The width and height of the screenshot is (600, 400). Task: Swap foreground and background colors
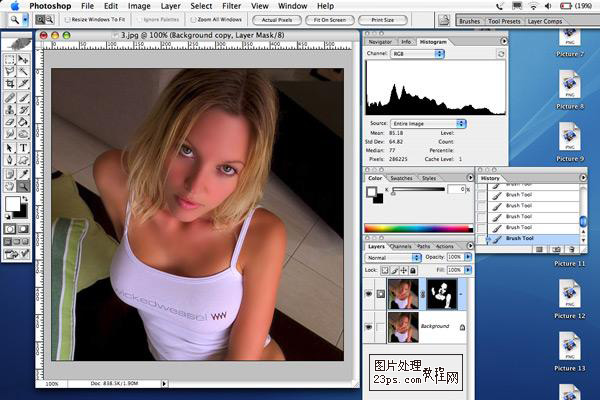pos(25,199)
